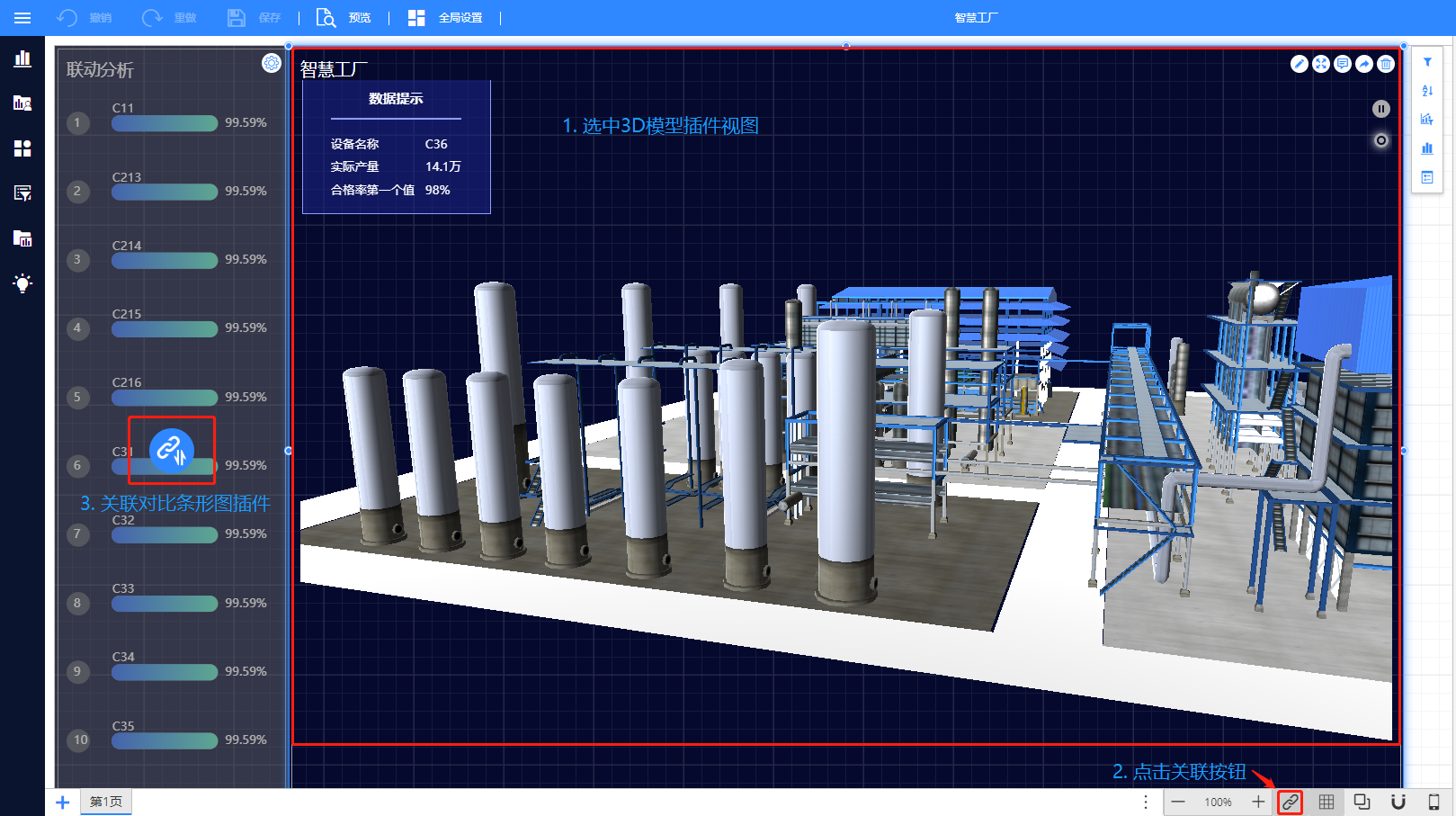This screenshot has height=816, width=1456.
Task: Click the blue link icon on bar chart
Action: pyautogui.click(x=171, y=449)
